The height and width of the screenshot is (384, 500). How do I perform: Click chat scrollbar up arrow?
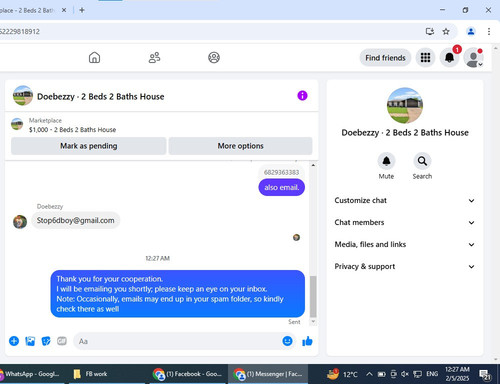[x=313, y=165]
